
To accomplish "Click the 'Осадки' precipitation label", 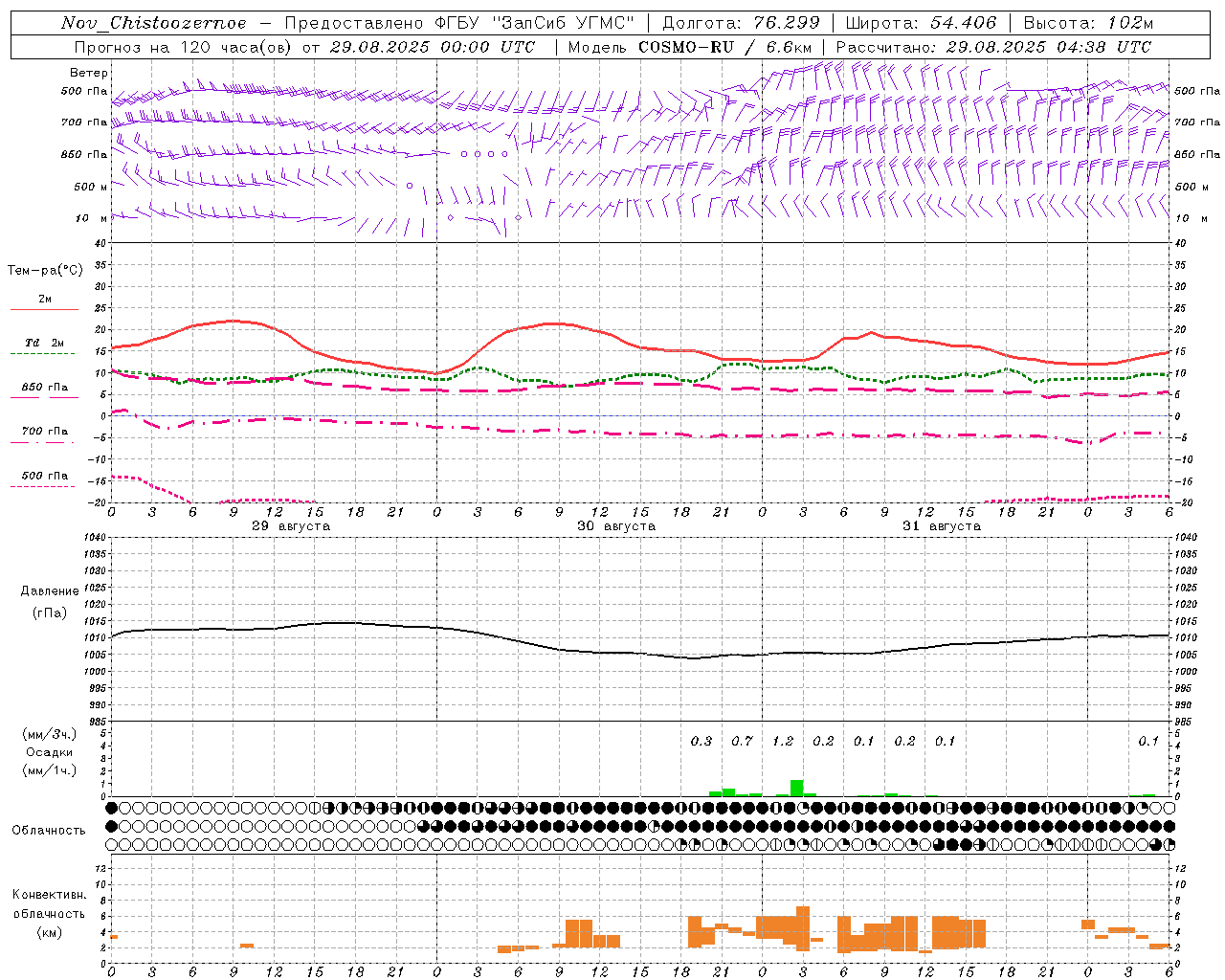I will (x=49, y=752).
